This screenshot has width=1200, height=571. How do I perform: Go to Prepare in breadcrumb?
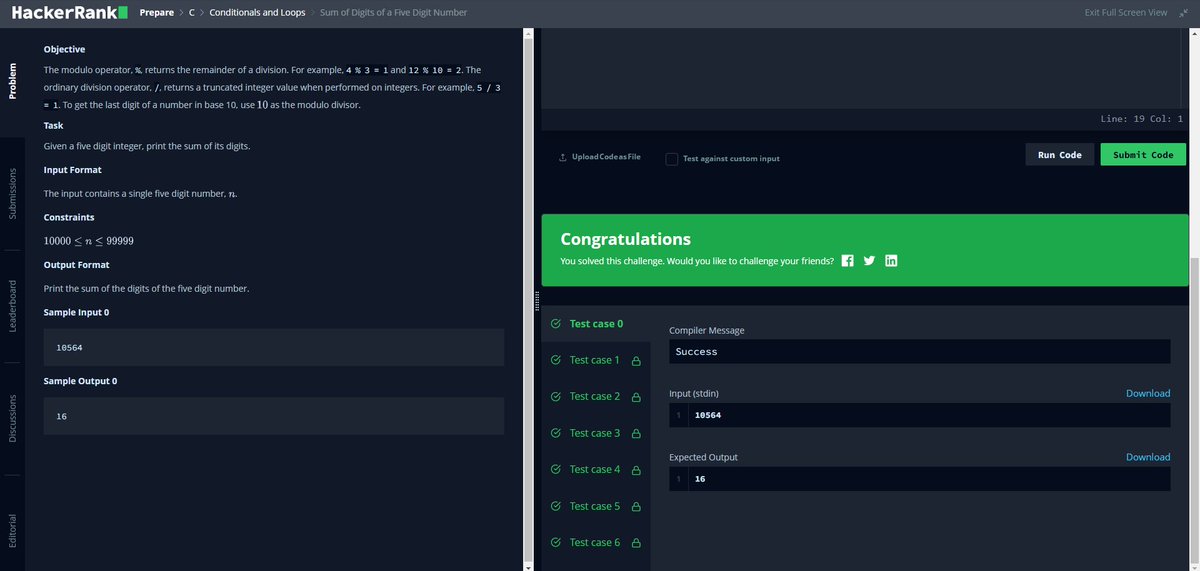[157, 12]
